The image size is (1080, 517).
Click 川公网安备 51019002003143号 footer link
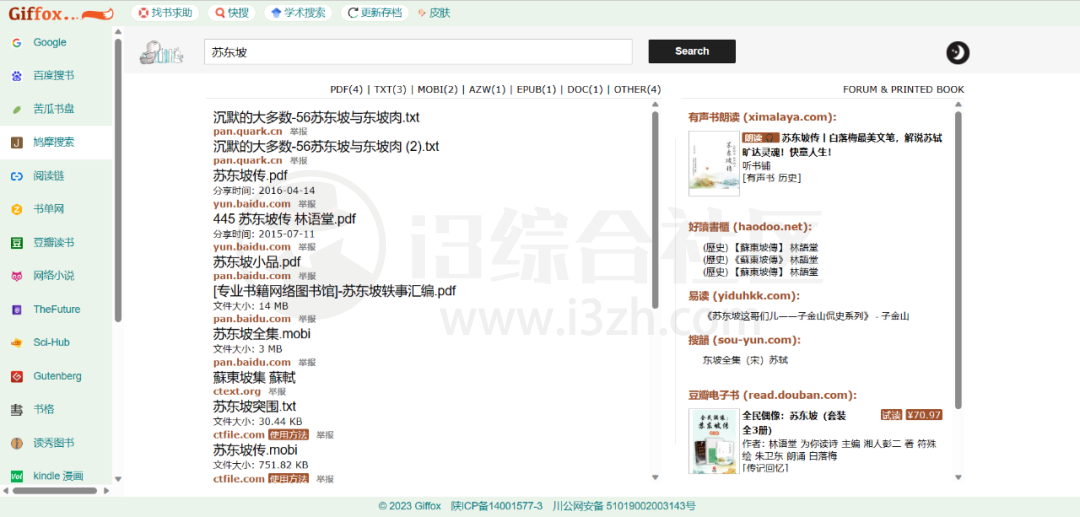[x=624, y=507]
